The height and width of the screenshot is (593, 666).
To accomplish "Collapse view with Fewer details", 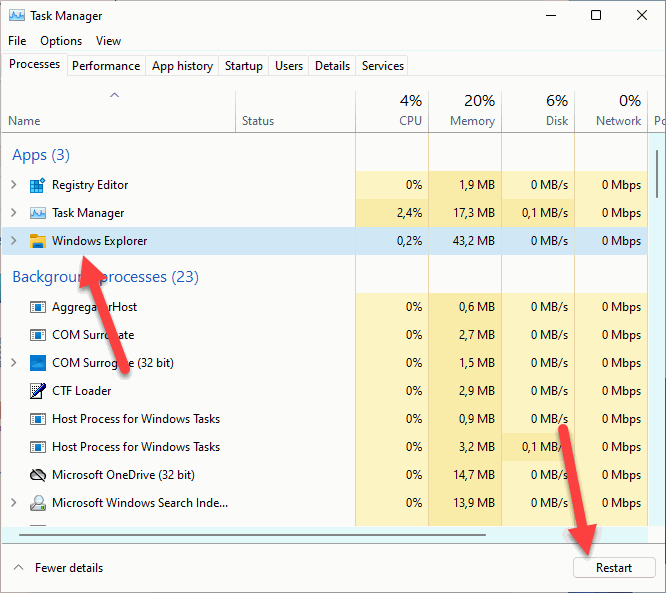I will pyautogui.click(x=59, y=568).
